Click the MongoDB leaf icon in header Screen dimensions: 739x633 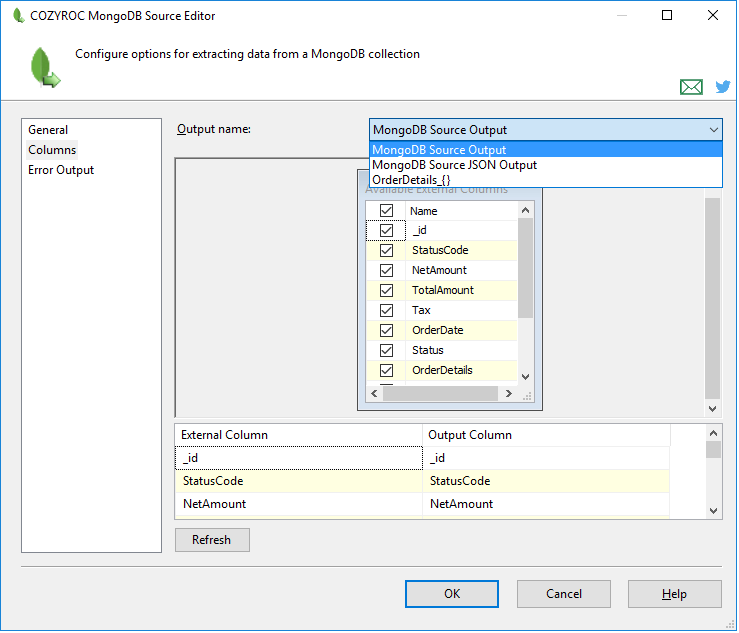[44, 67]
